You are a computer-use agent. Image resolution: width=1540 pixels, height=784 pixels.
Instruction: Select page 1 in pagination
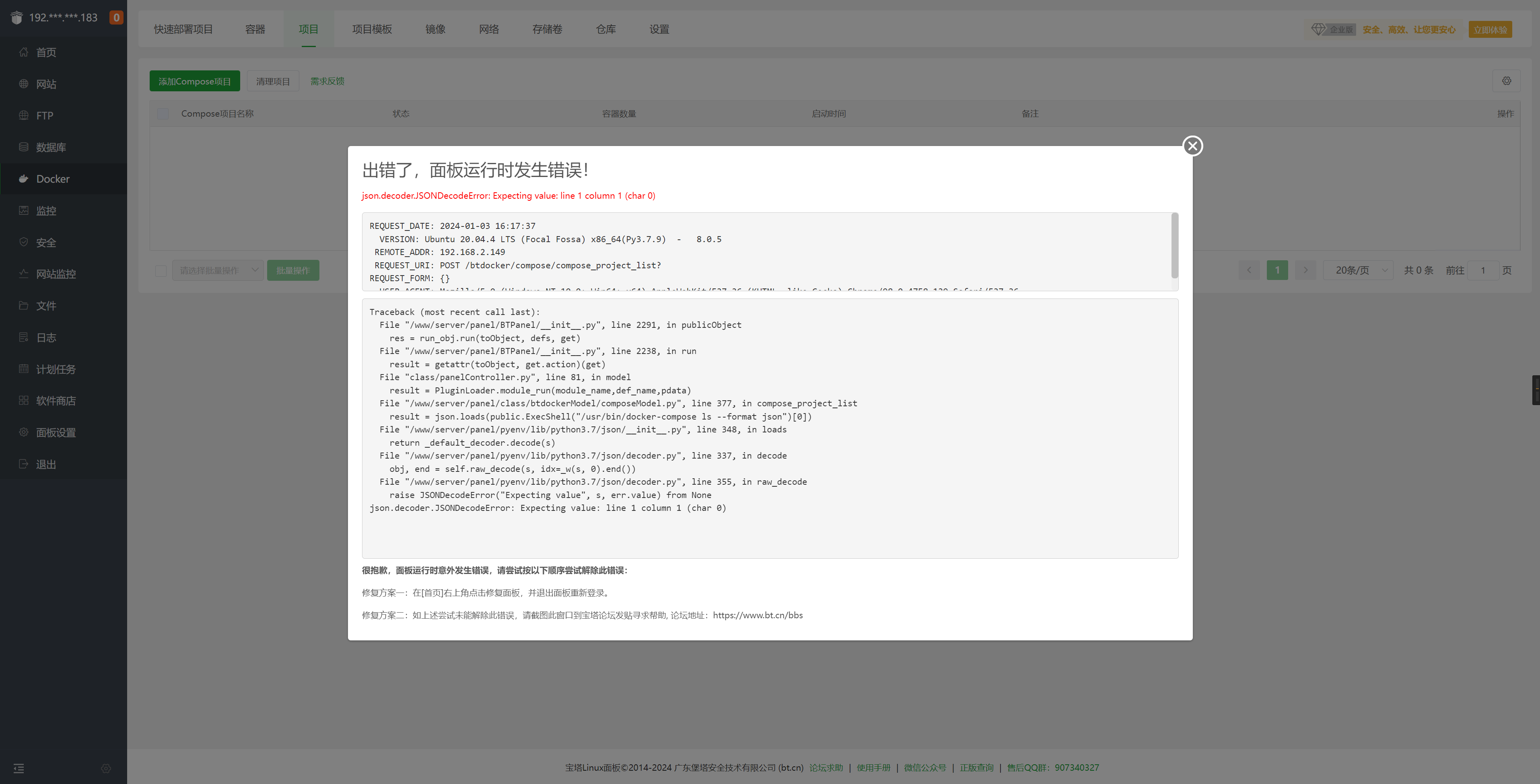click(x=1278, y=270)
